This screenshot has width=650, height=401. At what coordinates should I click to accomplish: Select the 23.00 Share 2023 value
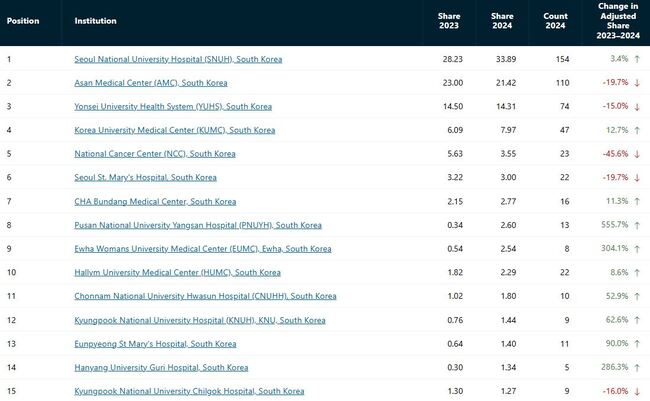click(x=453, y=83)
